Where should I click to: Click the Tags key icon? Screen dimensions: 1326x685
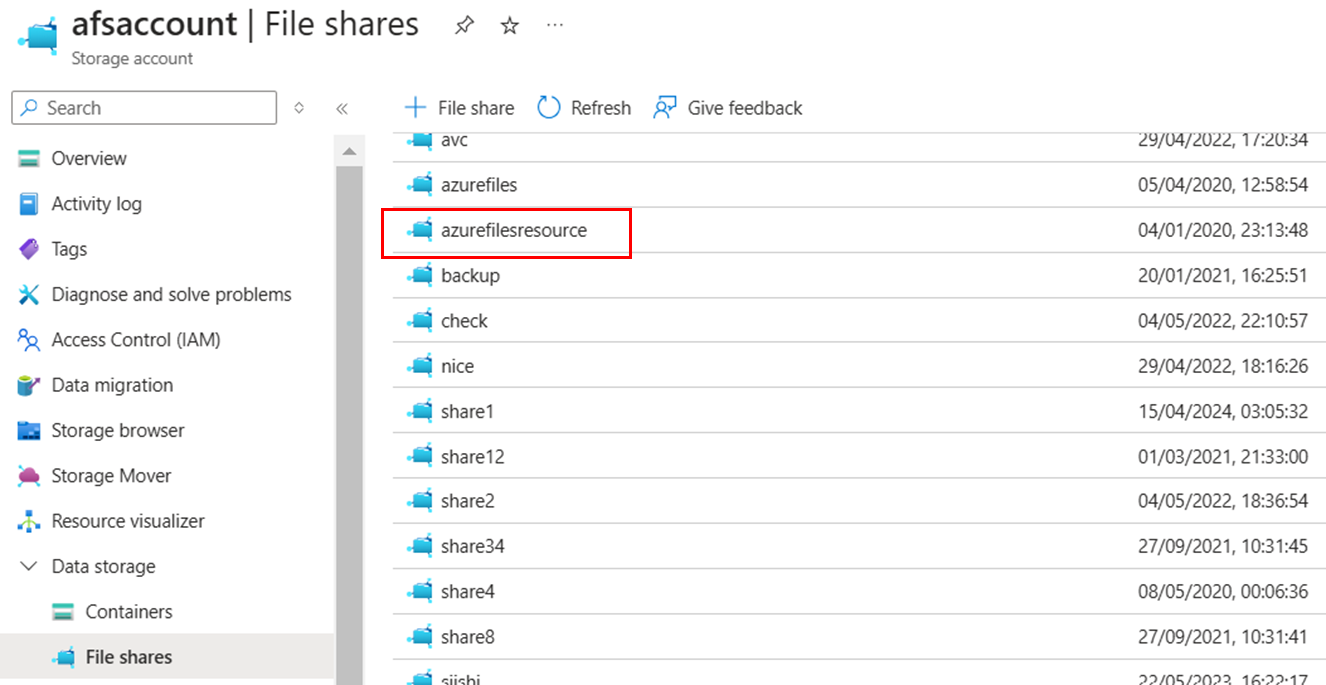(30, 249)
